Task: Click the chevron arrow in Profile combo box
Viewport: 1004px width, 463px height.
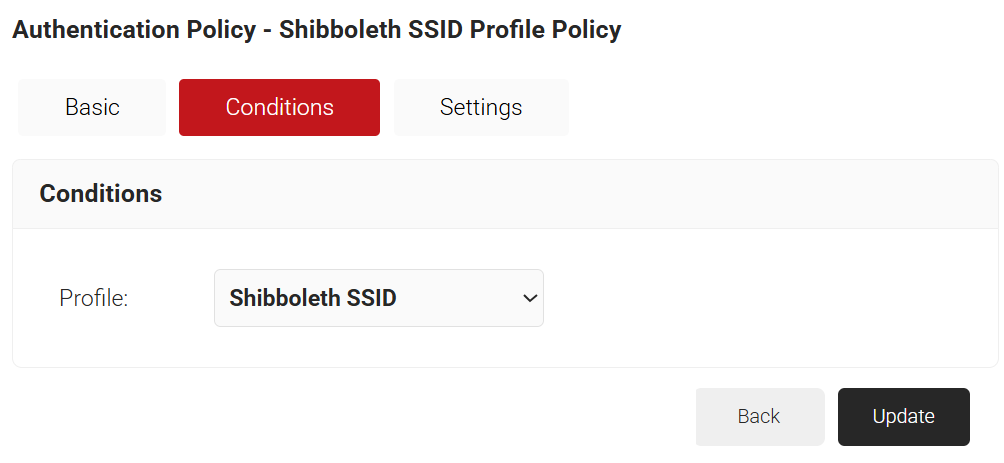Action: pos(530,298)
